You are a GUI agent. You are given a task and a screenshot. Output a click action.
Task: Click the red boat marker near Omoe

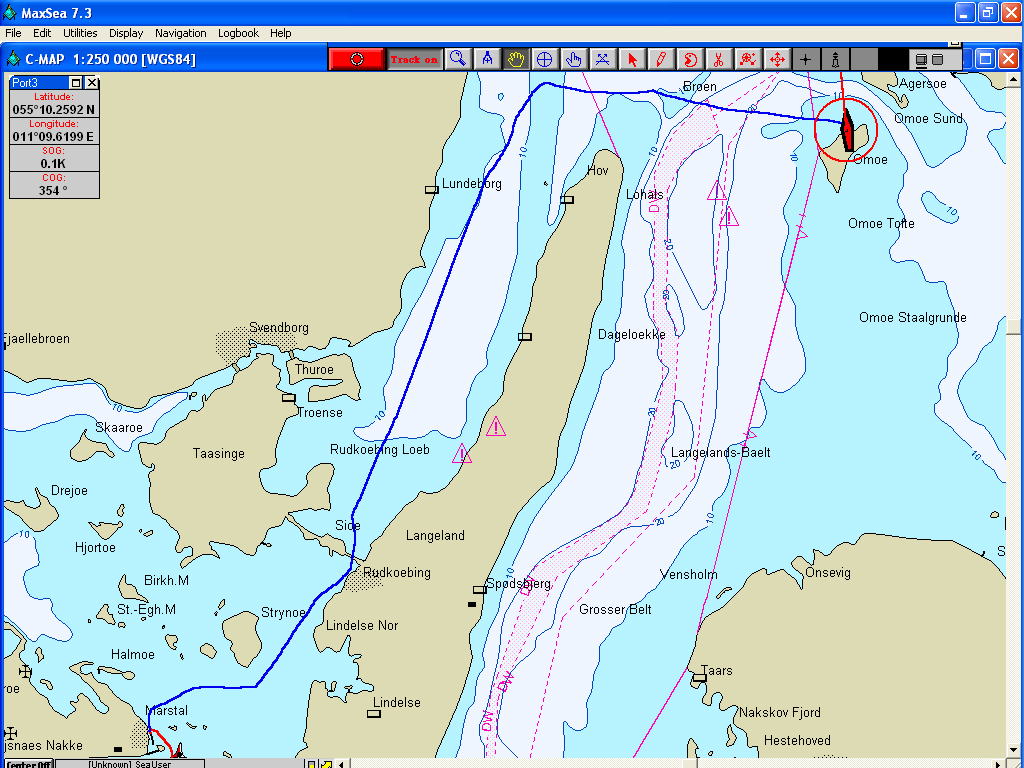click(x=847, y=129)
